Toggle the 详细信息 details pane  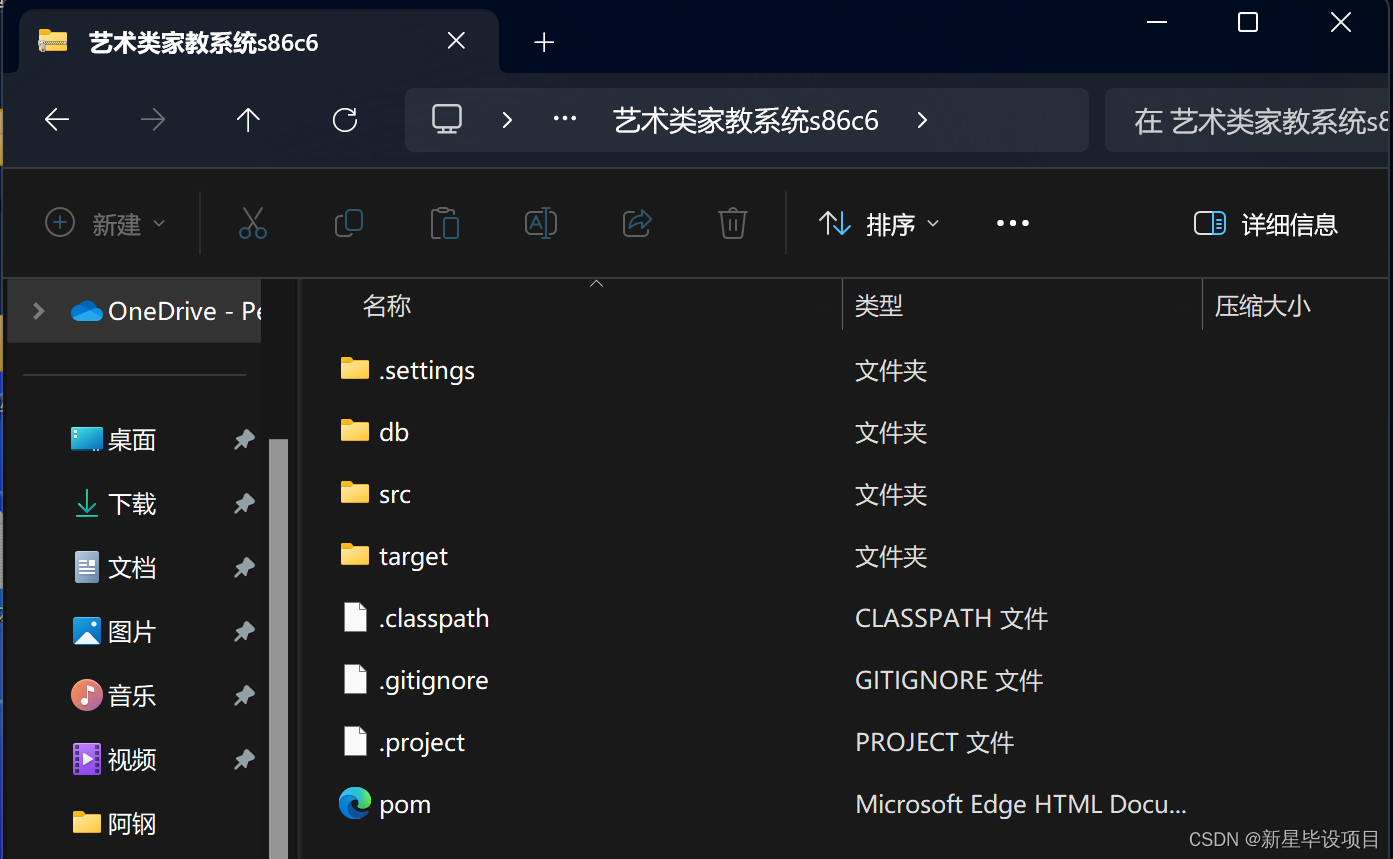click(x=1266, y=224)
